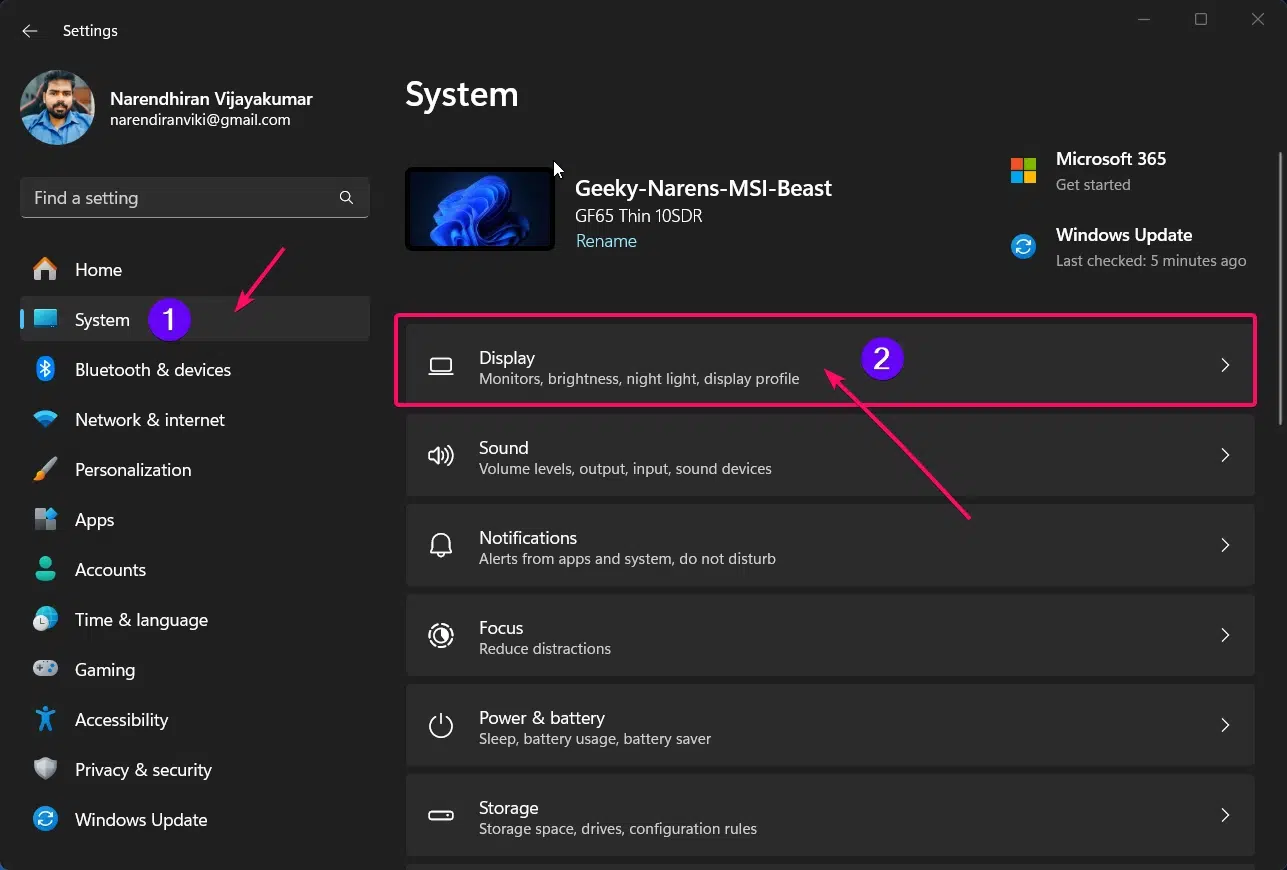Viewport: 1287px width, 870px height.
Task: Open Power & battery settings row
Action: pos(830,726)
